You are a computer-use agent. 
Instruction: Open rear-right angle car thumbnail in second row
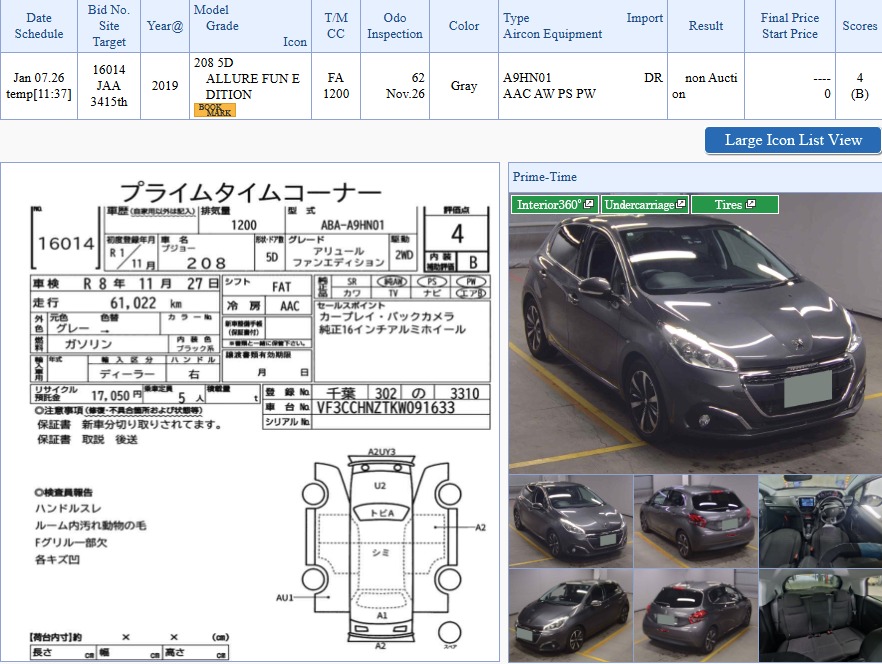click(696, 616)
